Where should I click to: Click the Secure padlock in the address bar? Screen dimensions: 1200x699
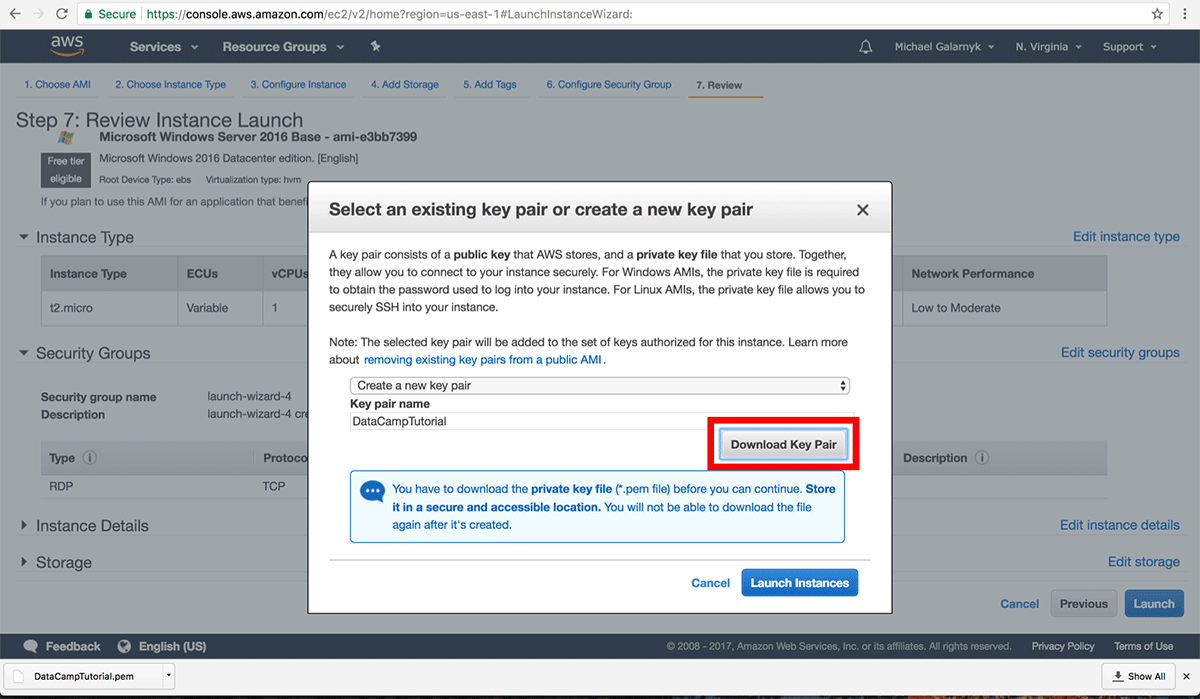pyautogui.click(x=91, y=16)
